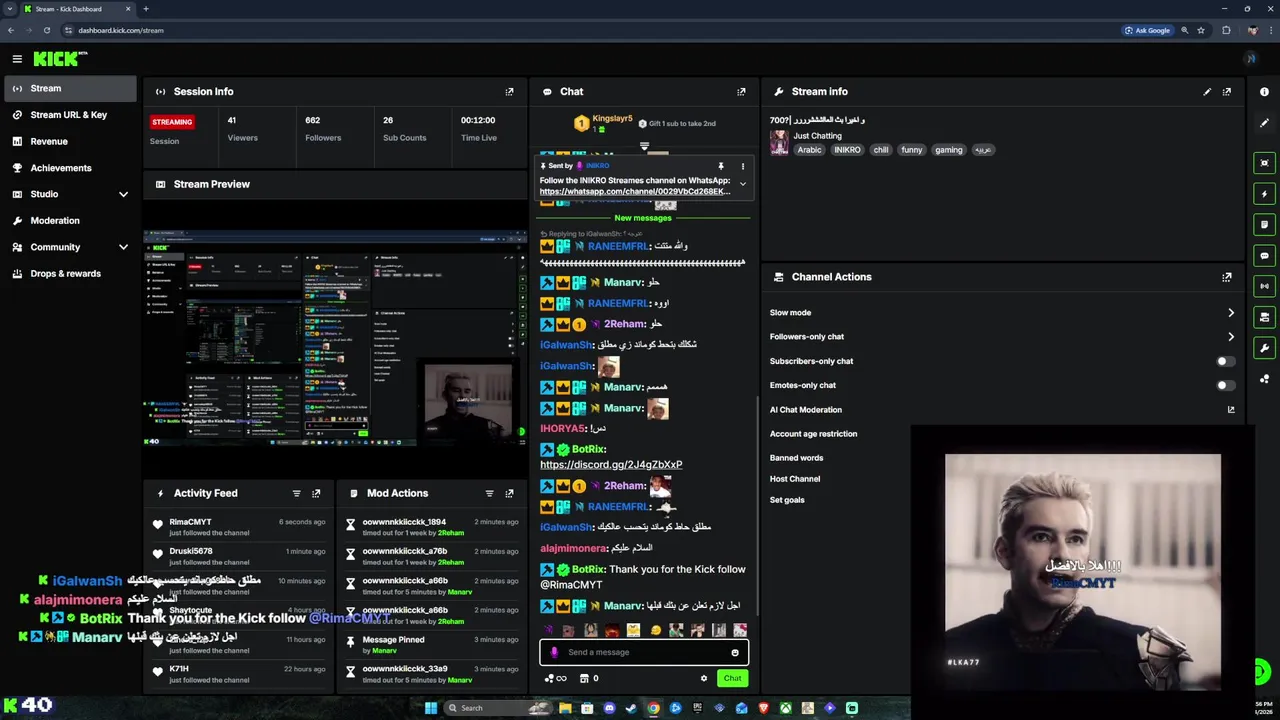This screenshot has width=1280, height=720.
Task: Select the Arabic stream tag
Action: click(809, 150)
